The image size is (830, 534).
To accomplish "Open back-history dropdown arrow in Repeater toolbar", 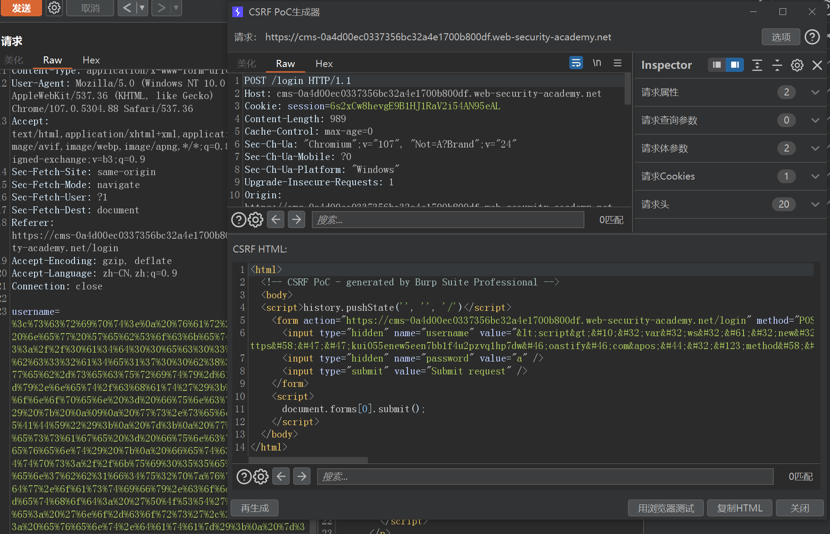I will coord(142,8).
